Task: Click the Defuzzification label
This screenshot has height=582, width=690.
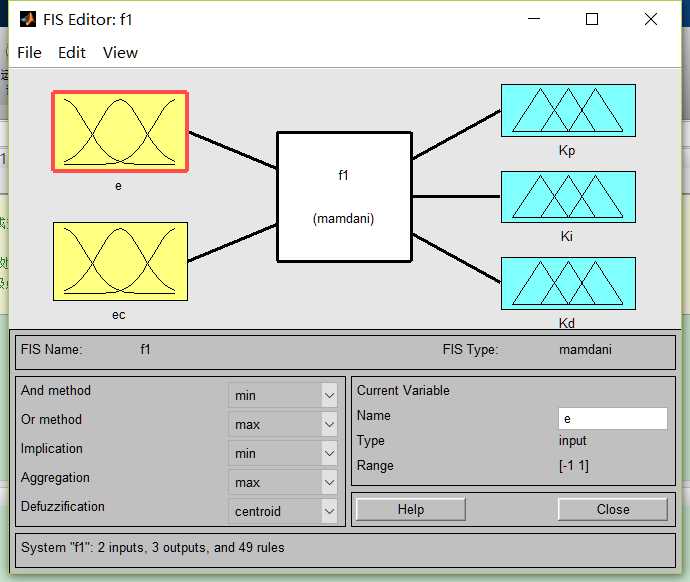Action: point(62,506)
